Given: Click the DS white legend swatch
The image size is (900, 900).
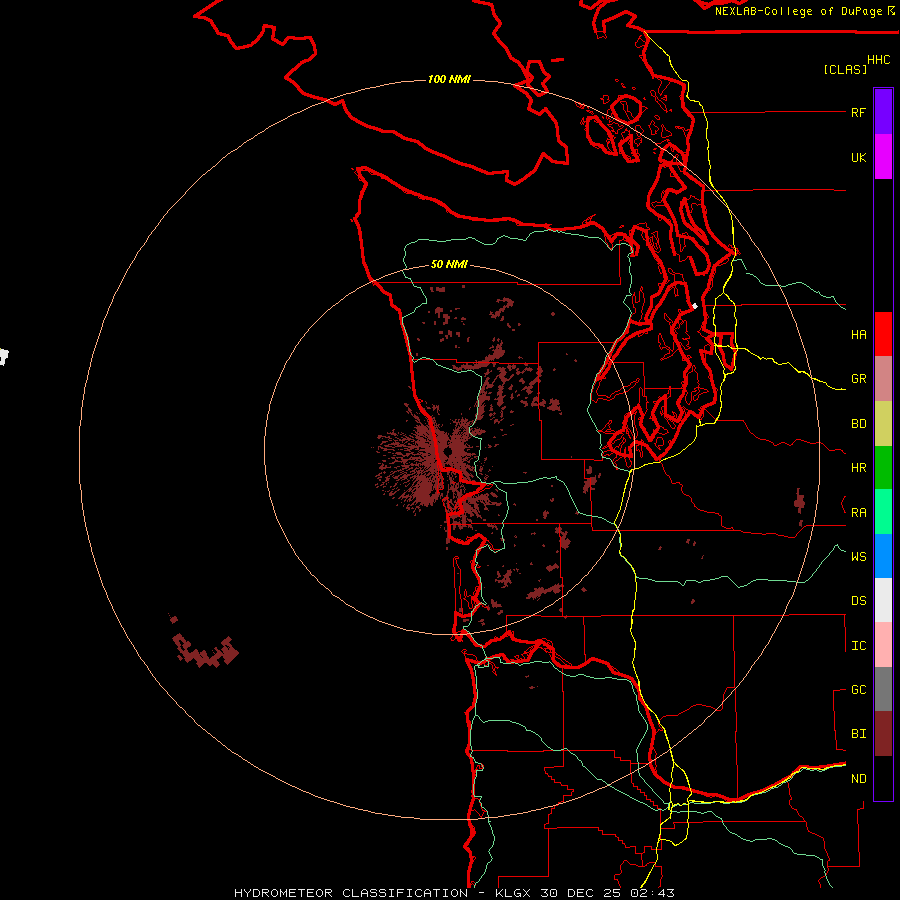Looking at the screenshot, I should [883, 600].
